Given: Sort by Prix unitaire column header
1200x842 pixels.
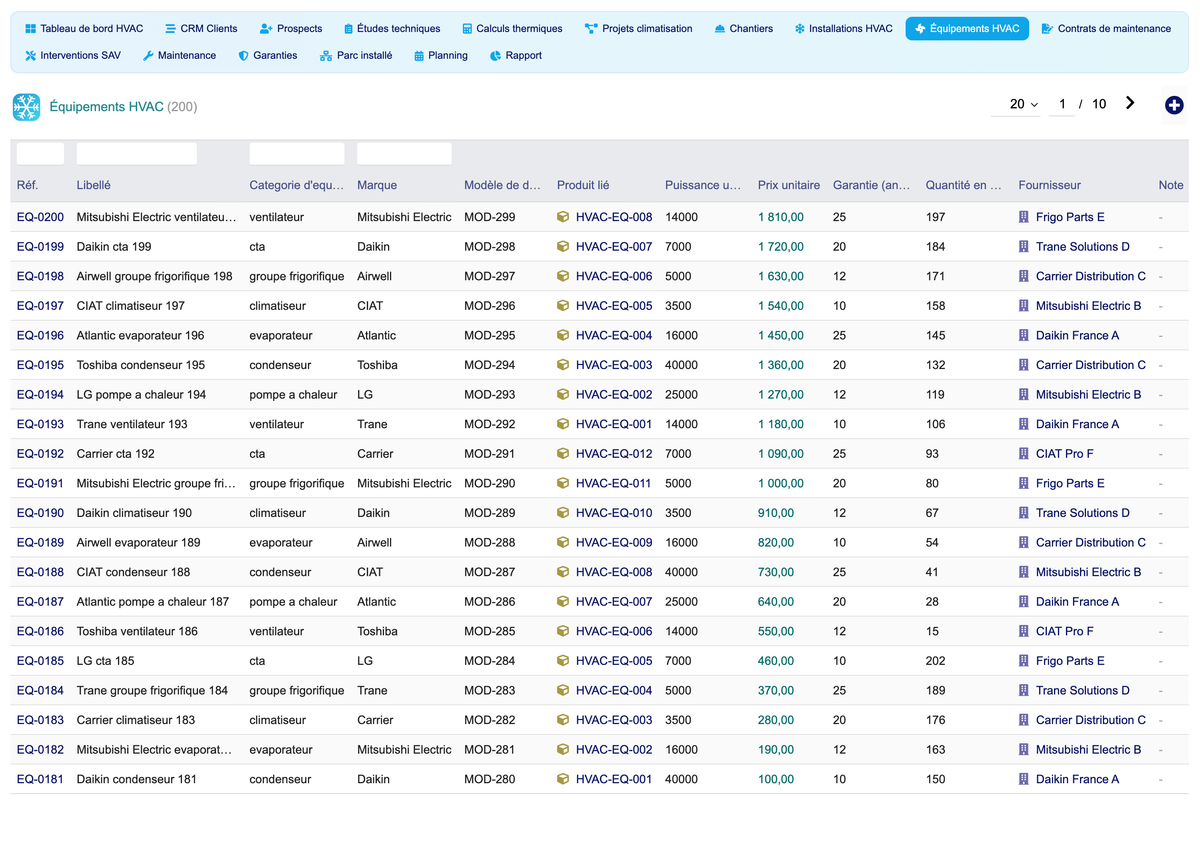Looking at the screenshot, I should pyautogui.click(x=789, y=185).
